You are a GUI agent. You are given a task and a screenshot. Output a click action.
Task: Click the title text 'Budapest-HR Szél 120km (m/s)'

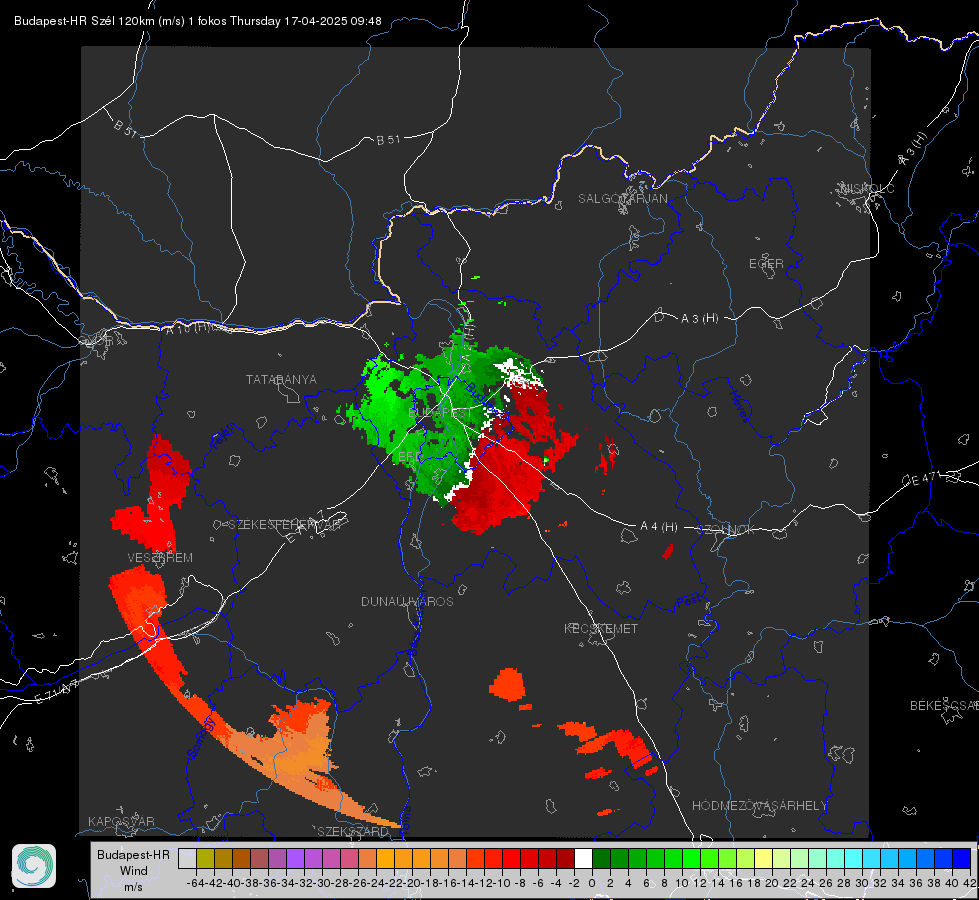point(99,21)
